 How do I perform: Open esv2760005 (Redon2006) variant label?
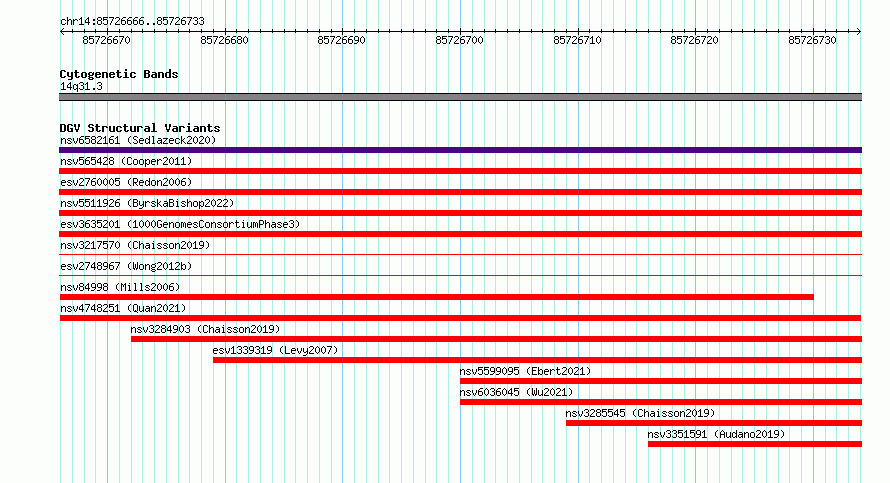click(126, 182)
